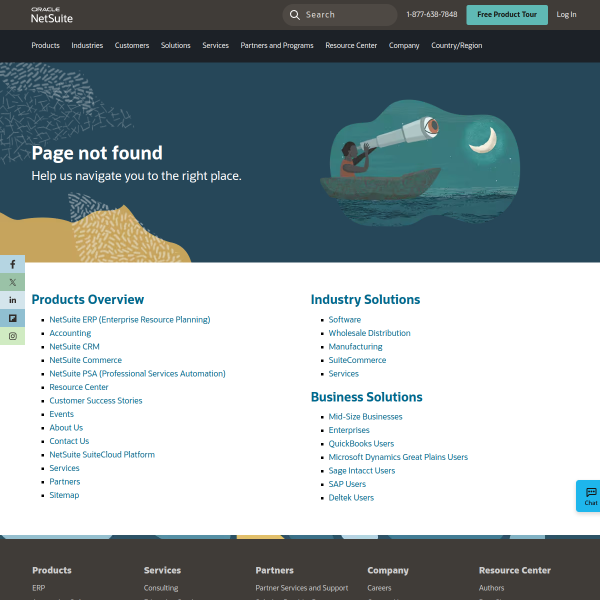This screenshot has width=600, height=600.
Task: Call the 1-877-638-7848 phone link
Action: tap(432, 15)
